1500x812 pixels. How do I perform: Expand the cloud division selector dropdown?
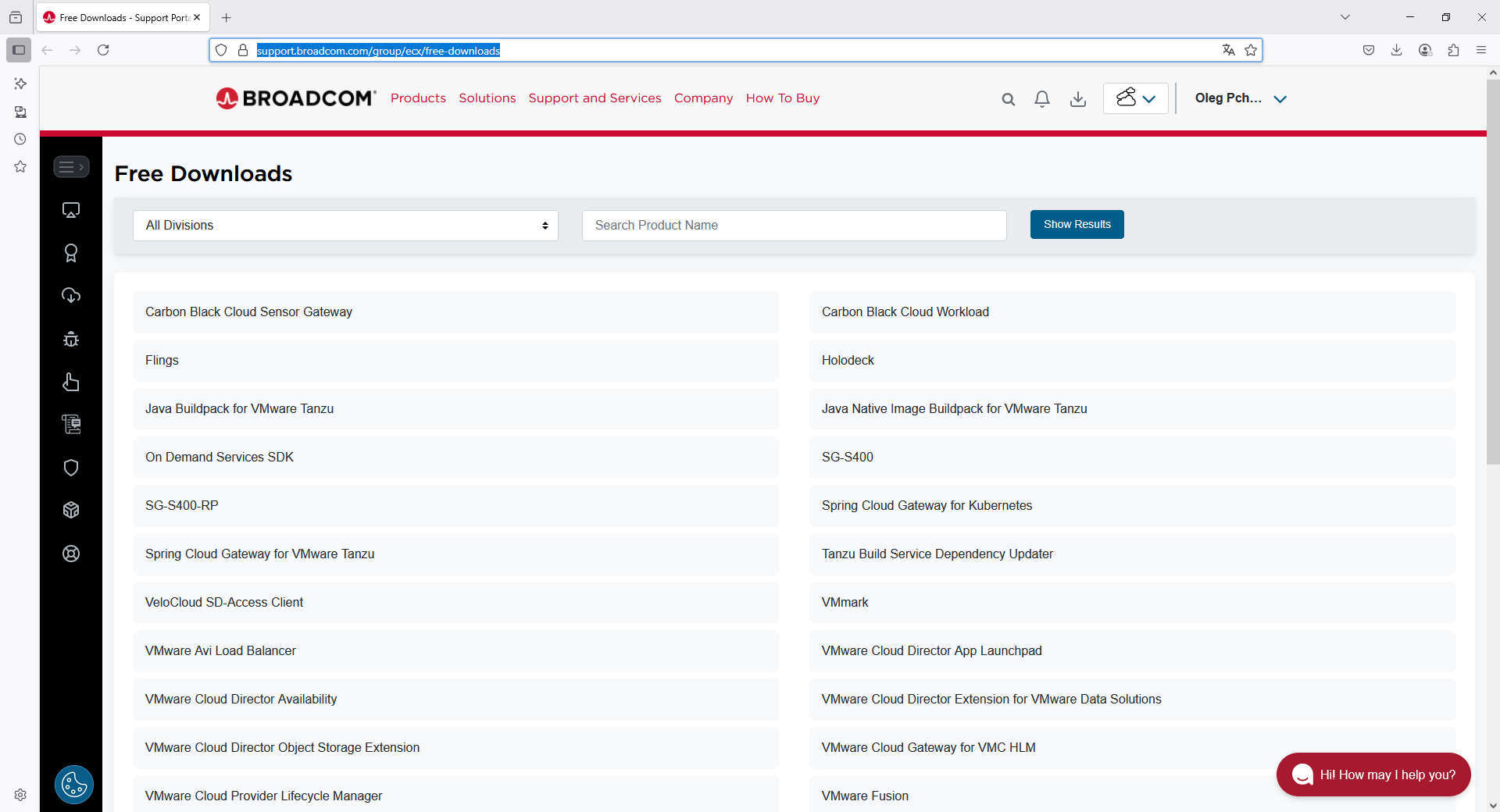click(x=1136, y=98)
